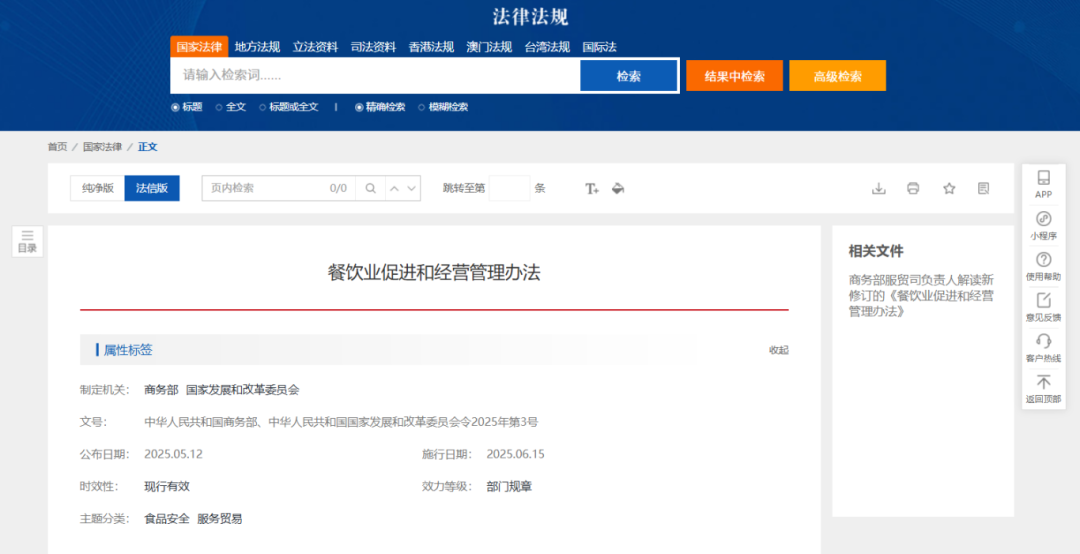The width and height of the screenshot is (1080, 554).
Task: Open the 目录 table of contents
Action: pos(28,242)
